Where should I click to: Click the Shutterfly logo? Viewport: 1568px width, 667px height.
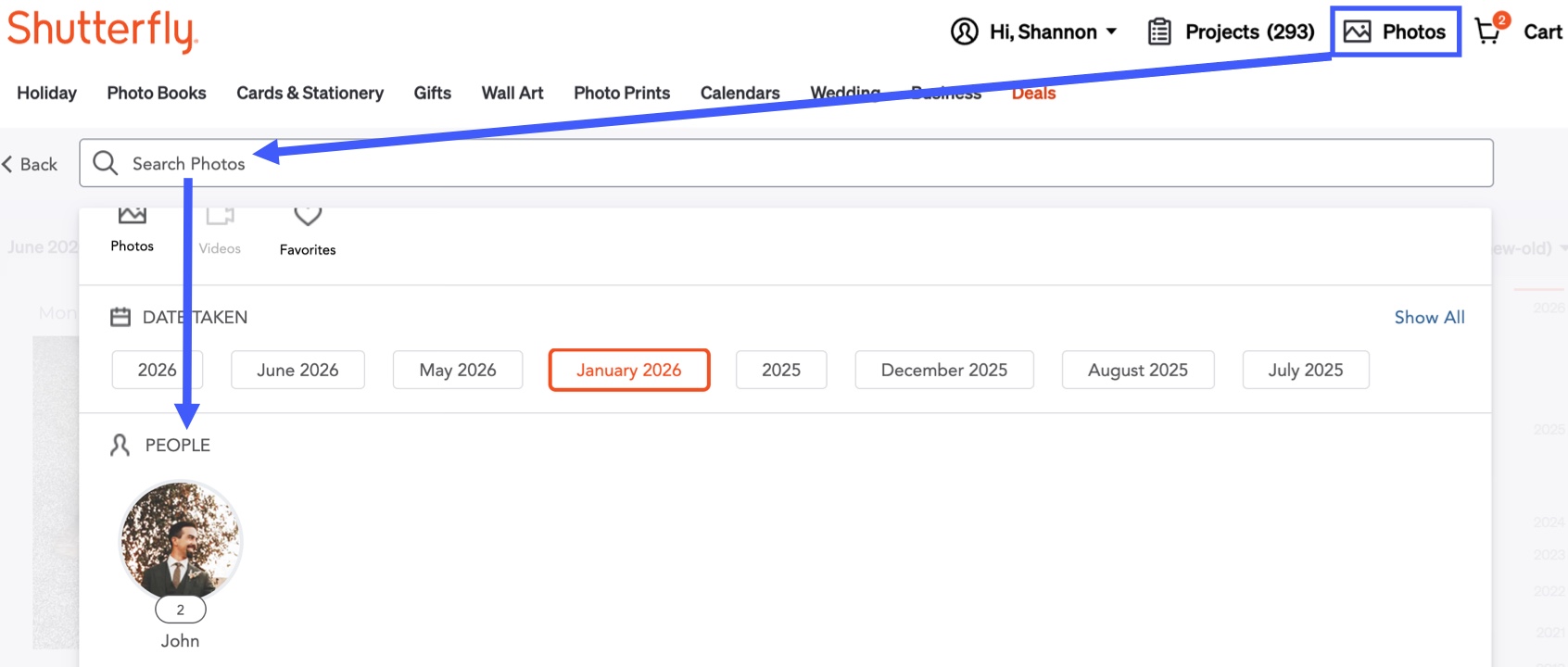pyautogui.click(x=102, y=31)
